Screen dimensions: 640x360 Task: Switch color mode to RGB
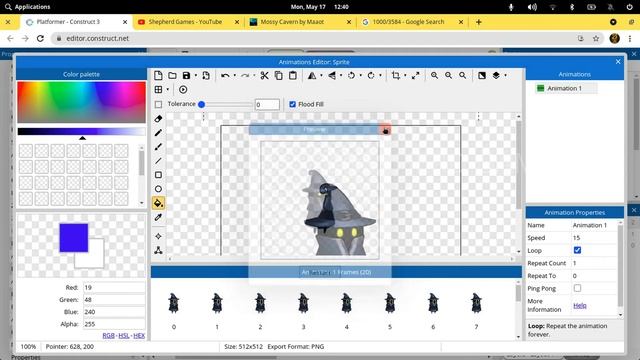coord(108,336)
